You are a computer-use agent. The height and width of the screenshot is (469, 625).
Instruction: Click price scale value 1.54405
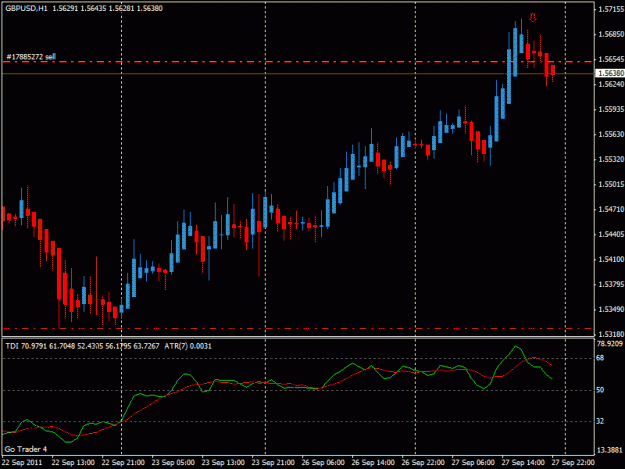click(611, 234)
